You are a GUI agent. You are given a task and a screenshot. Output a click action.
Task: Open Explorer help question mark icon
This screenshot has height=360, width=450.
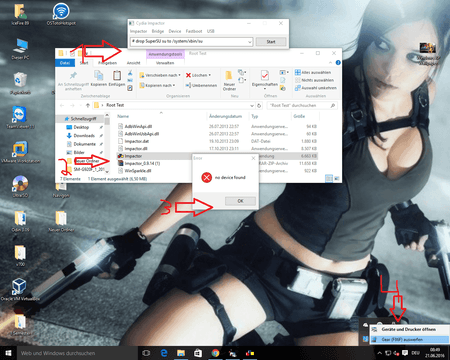point(338,63)
